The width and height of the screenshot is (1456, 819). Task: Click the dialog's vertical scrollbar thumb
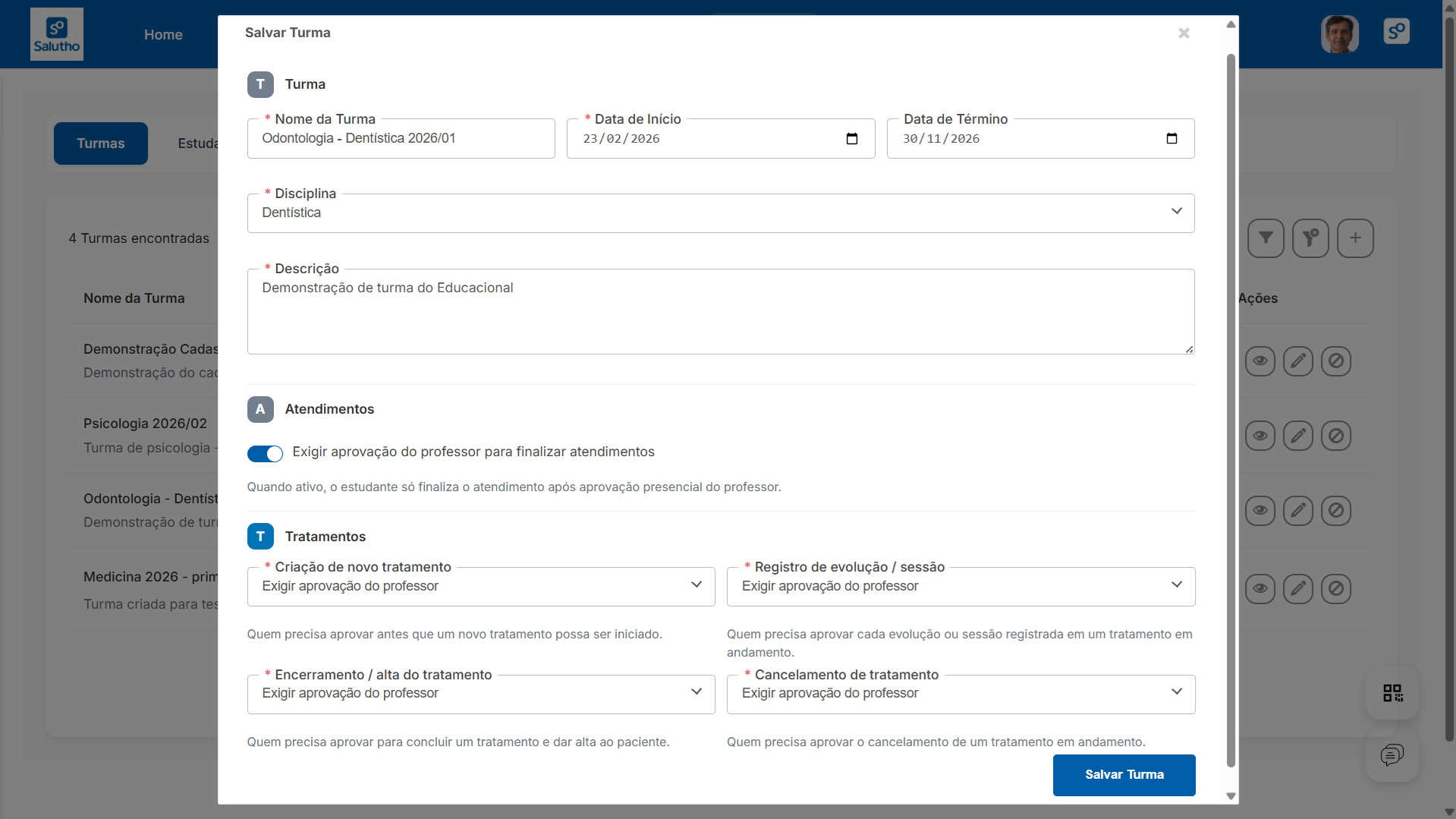pos(1231,410)
